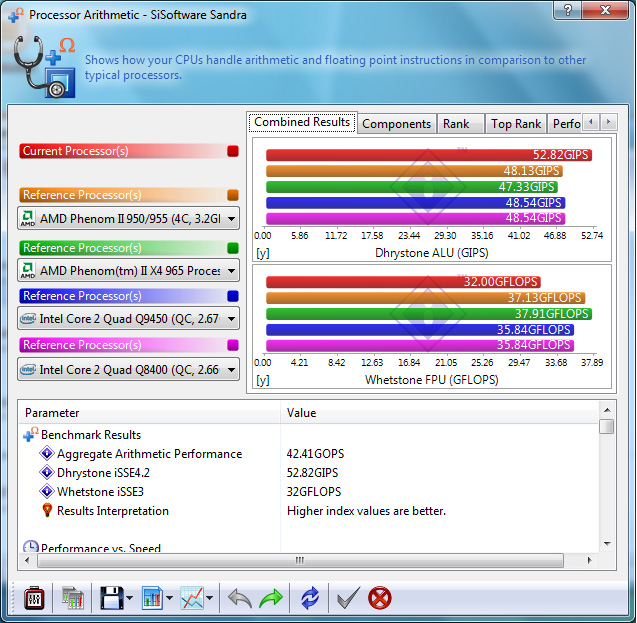This screenshot has width=637, height=623.
Task: Select the Results Interpretation row
Action: (308, 511)
